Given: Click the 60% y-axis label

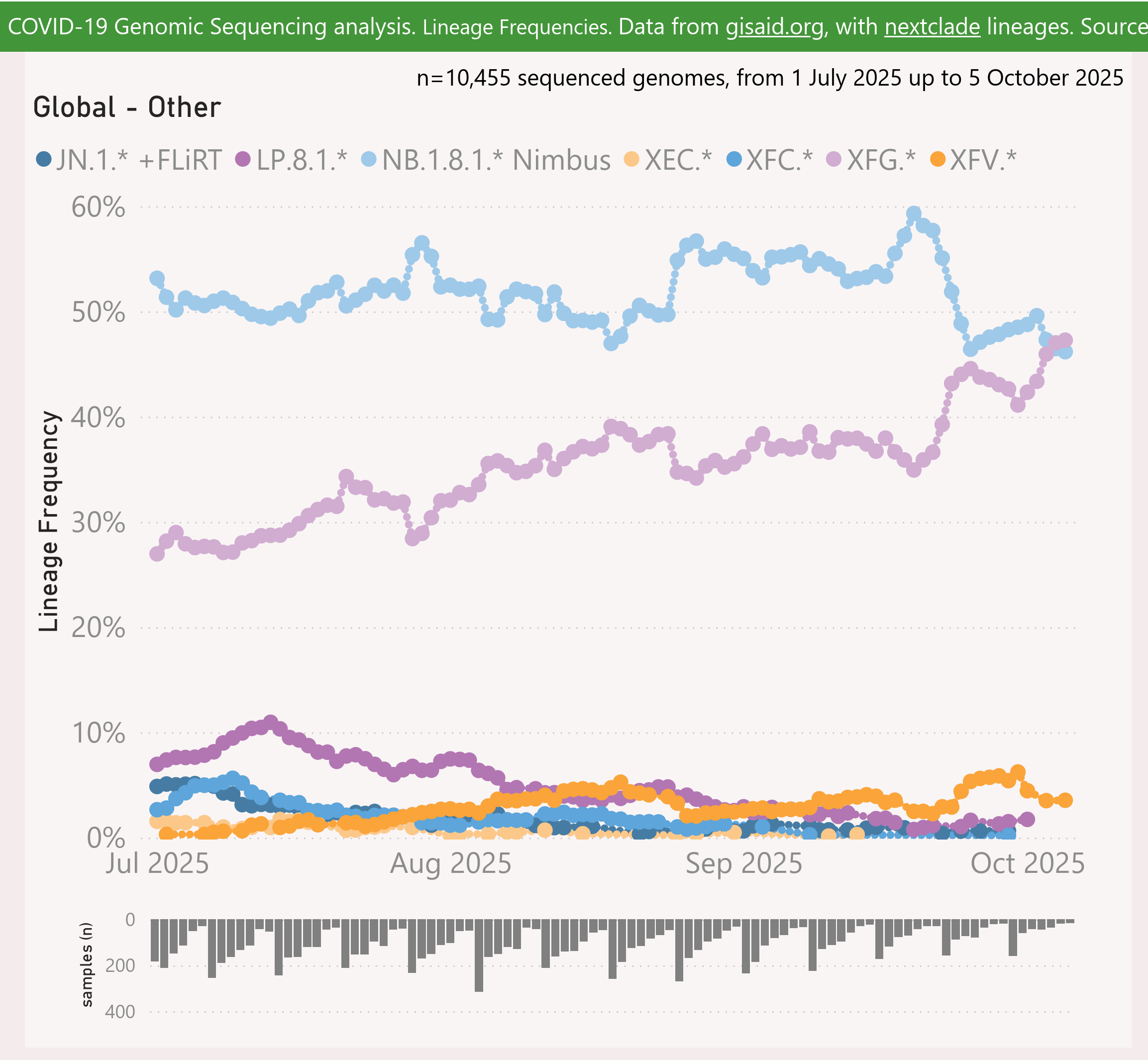Looking at the screenshot, I should point(98,207).
